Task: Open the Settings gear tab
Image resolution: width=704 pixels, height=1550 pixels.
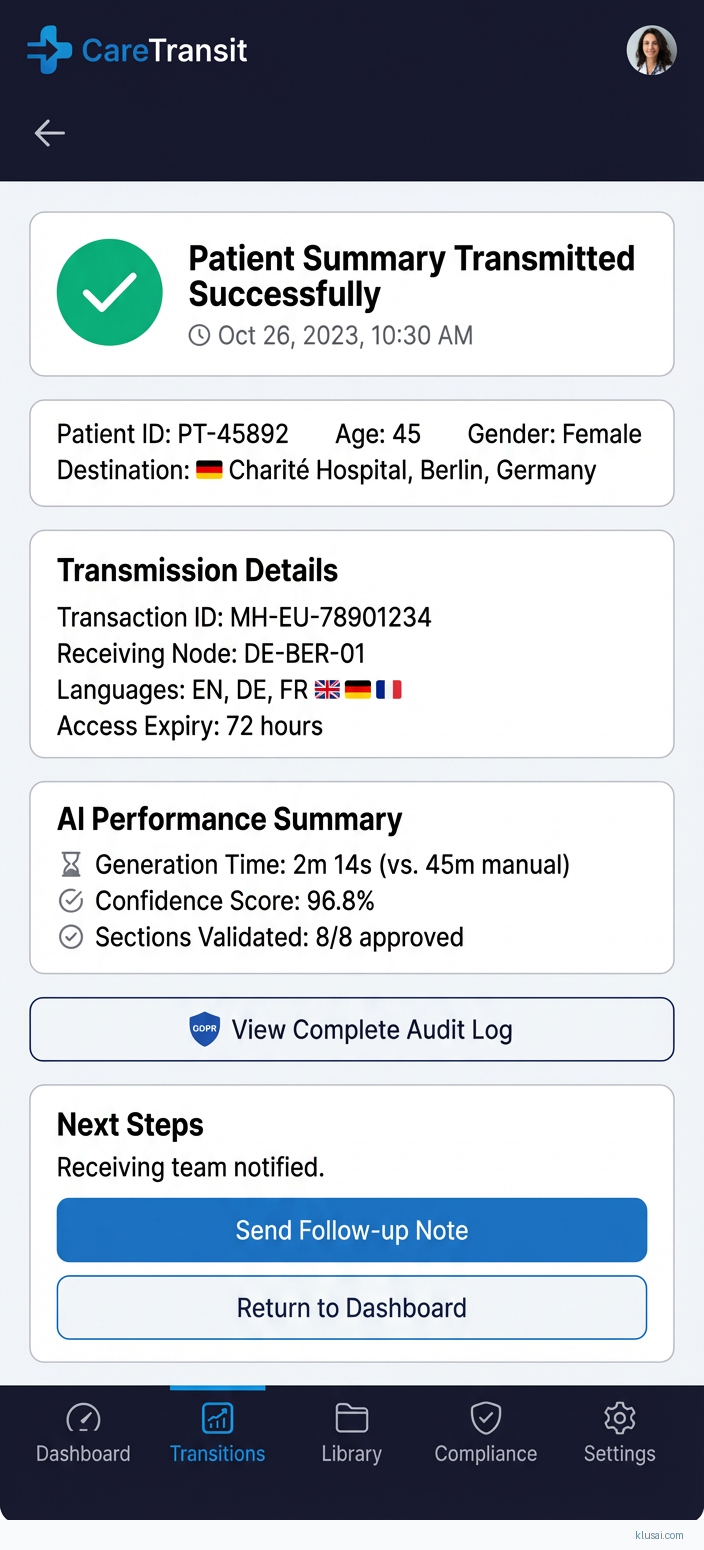Action: tap(619, 1433)
